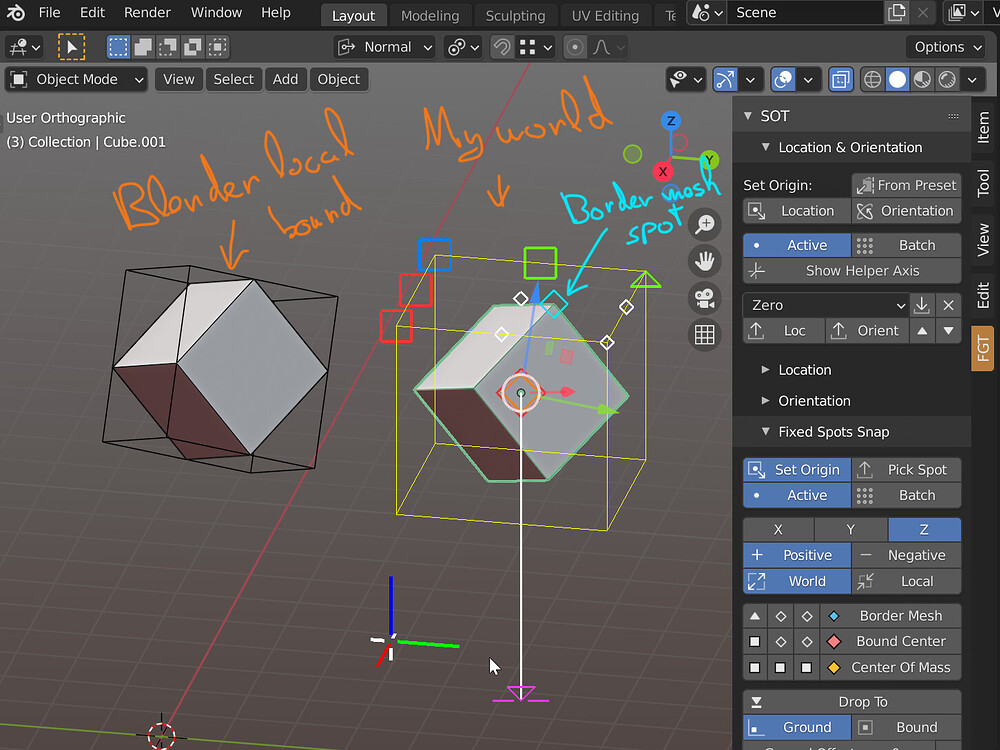Screen dimensions: 1000x750
Task: Click the Z axis on navigation gizmo
Action: click(670, 121)
